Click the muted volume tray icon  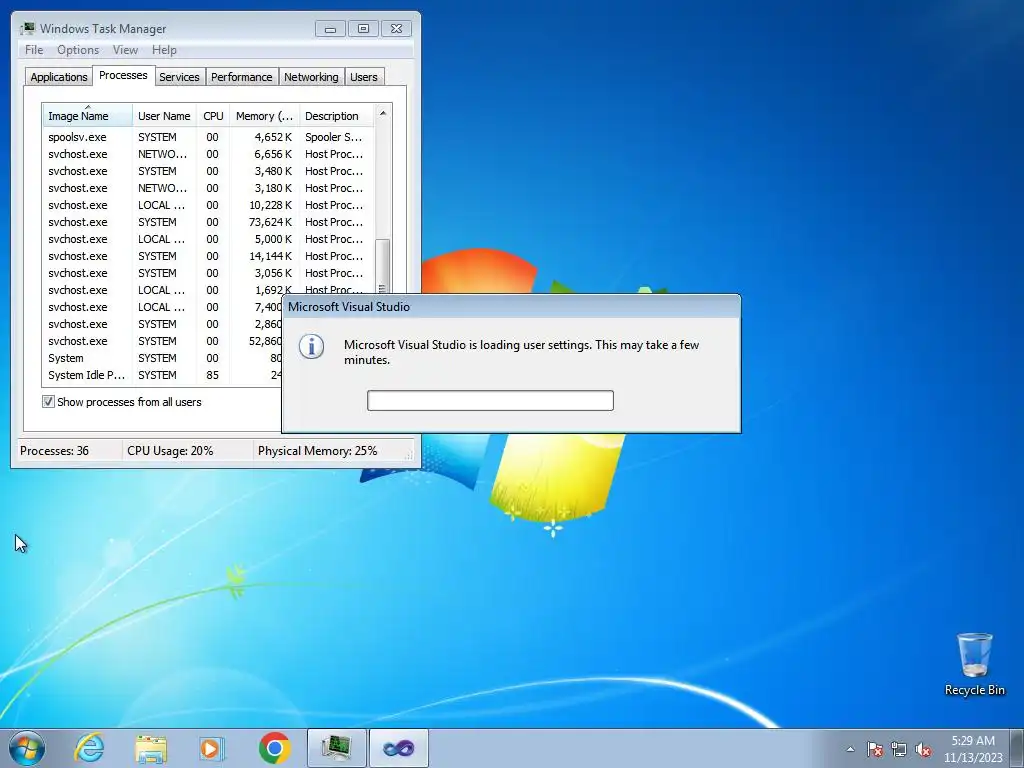923,749
